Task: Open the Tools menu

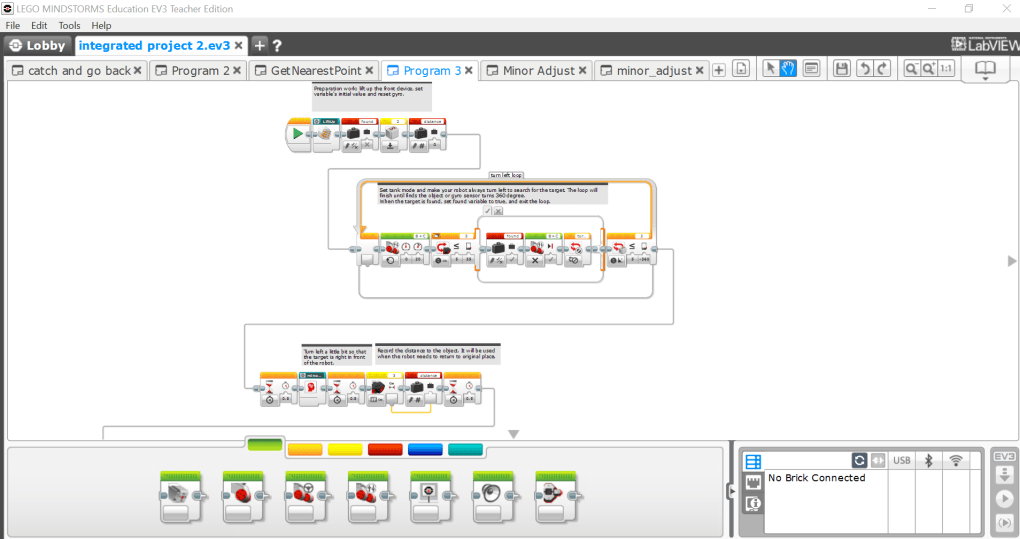Action: pyautogui.click(x=69, y=25)
